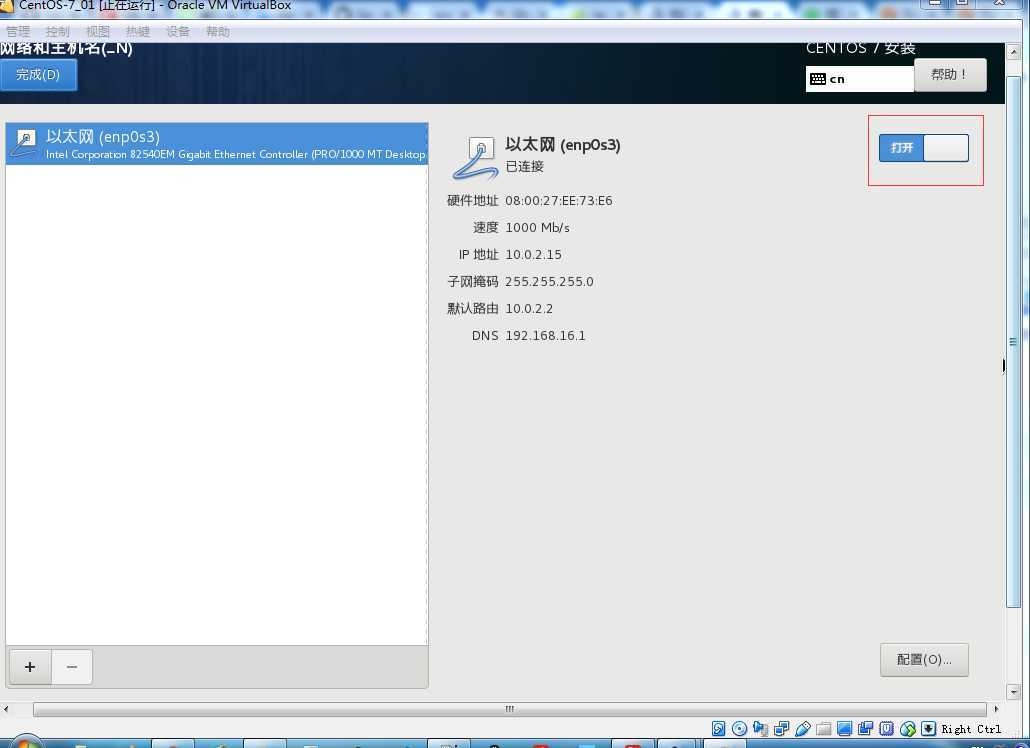Click the display status icon in VirtualBox
Viewport: 1030px width, 748px height.
[845, 728]
